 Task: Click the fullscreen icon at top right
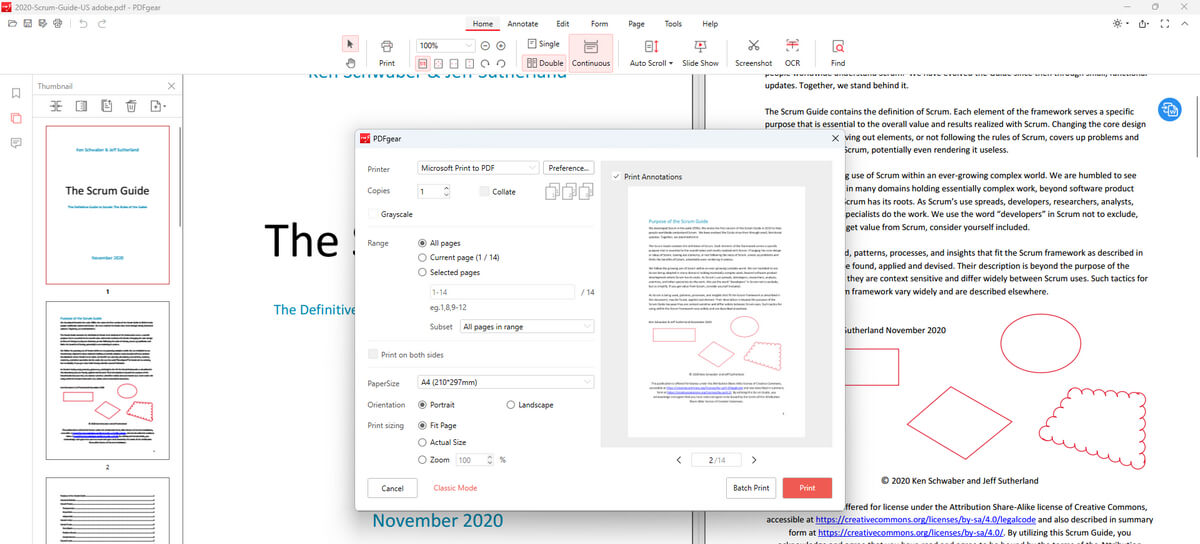(x=1164, y=23)
